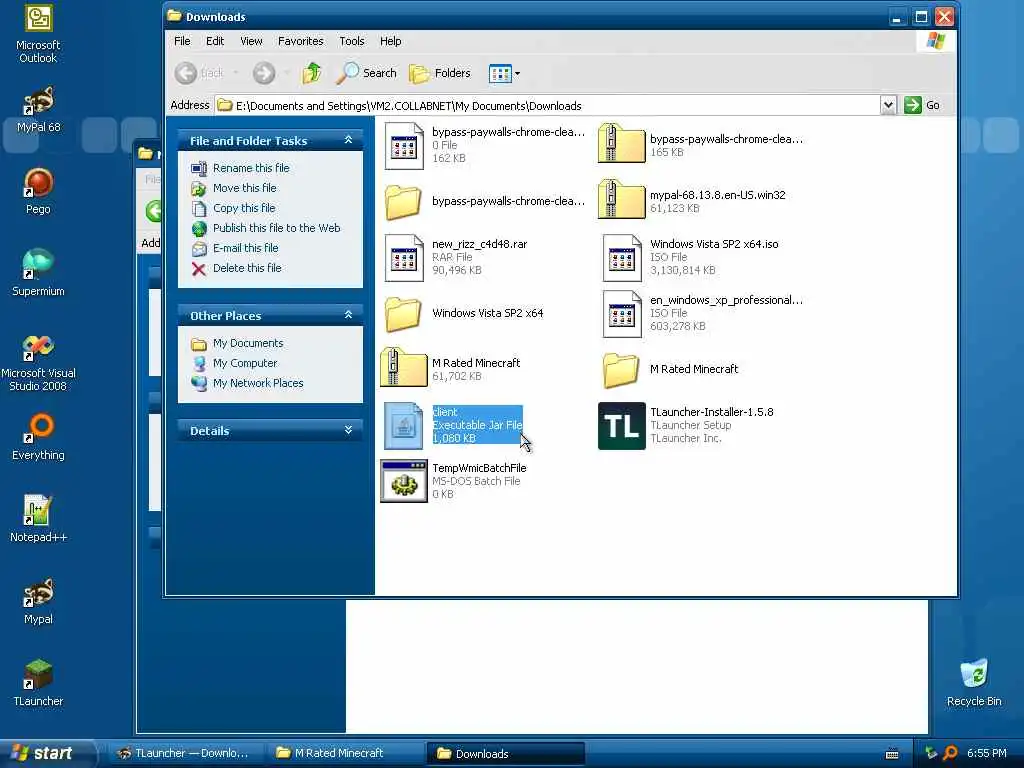Expand the Details panel
This screenshot has height=768, width=1024.
pyautogui.click(x=348, y=430)
